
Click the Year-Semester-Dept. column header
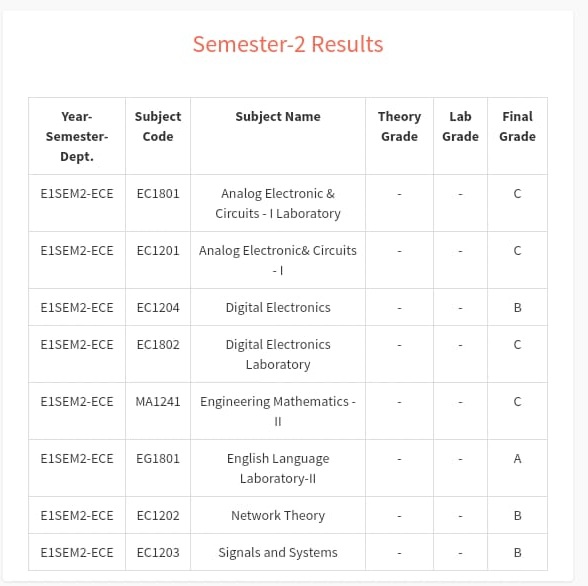(77, 136)
